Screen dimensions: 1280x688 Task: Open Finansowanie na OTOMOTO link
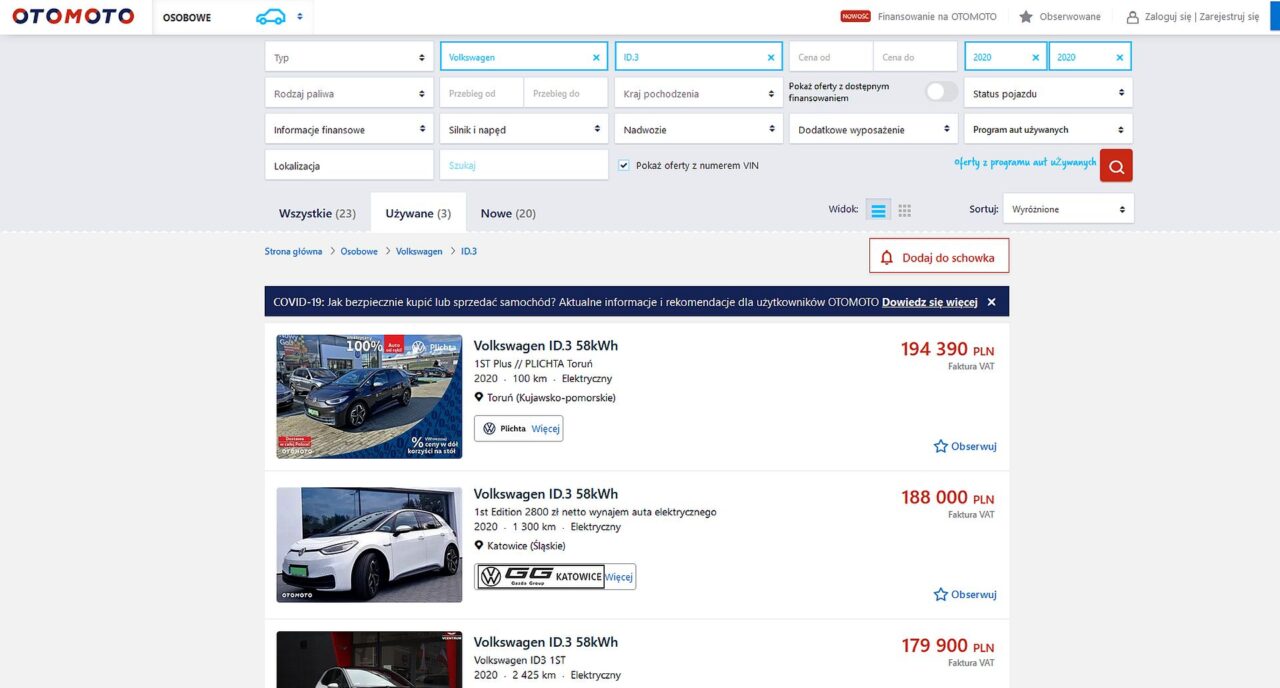(937, 17)
